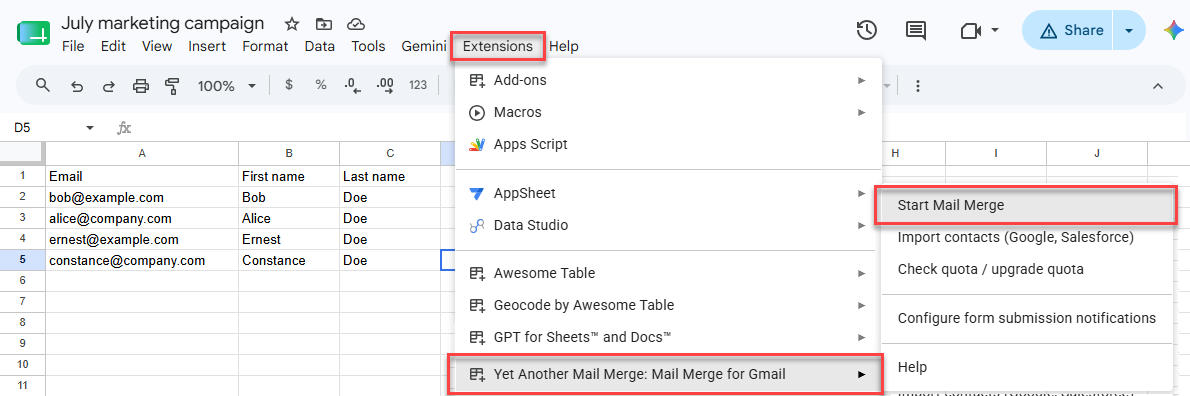The height and width of the screenshot is (396, 1190).
Task: Open the Insert menu
Action: click(207, 46)
